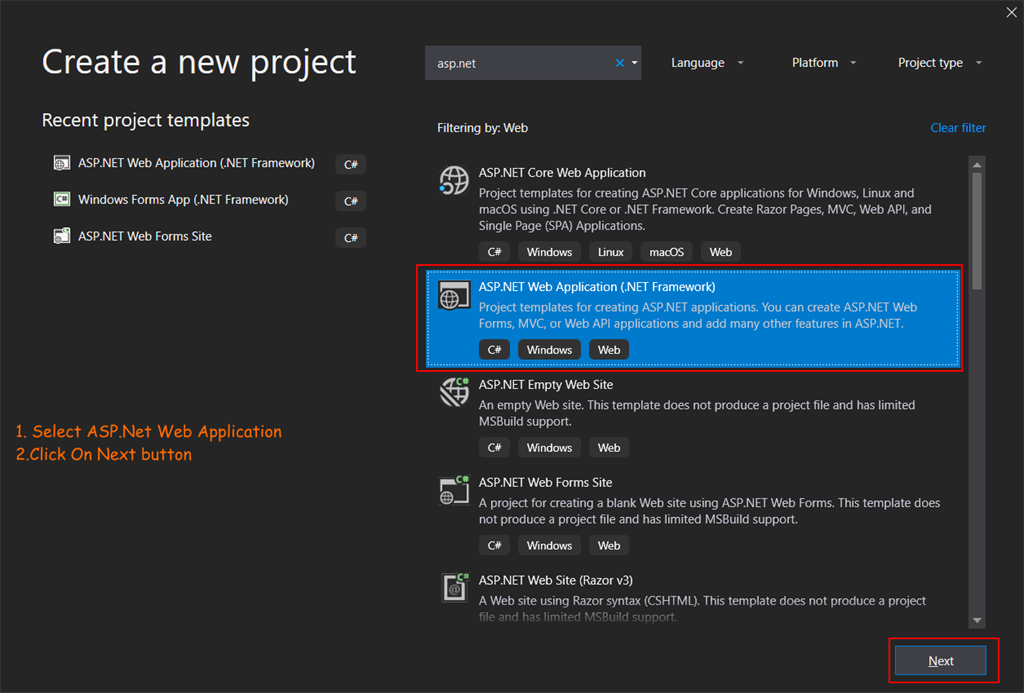Expand the search box history arrow
This screenshot has height=693, width=1024.
pyautogui.click(x=634, y=63)
